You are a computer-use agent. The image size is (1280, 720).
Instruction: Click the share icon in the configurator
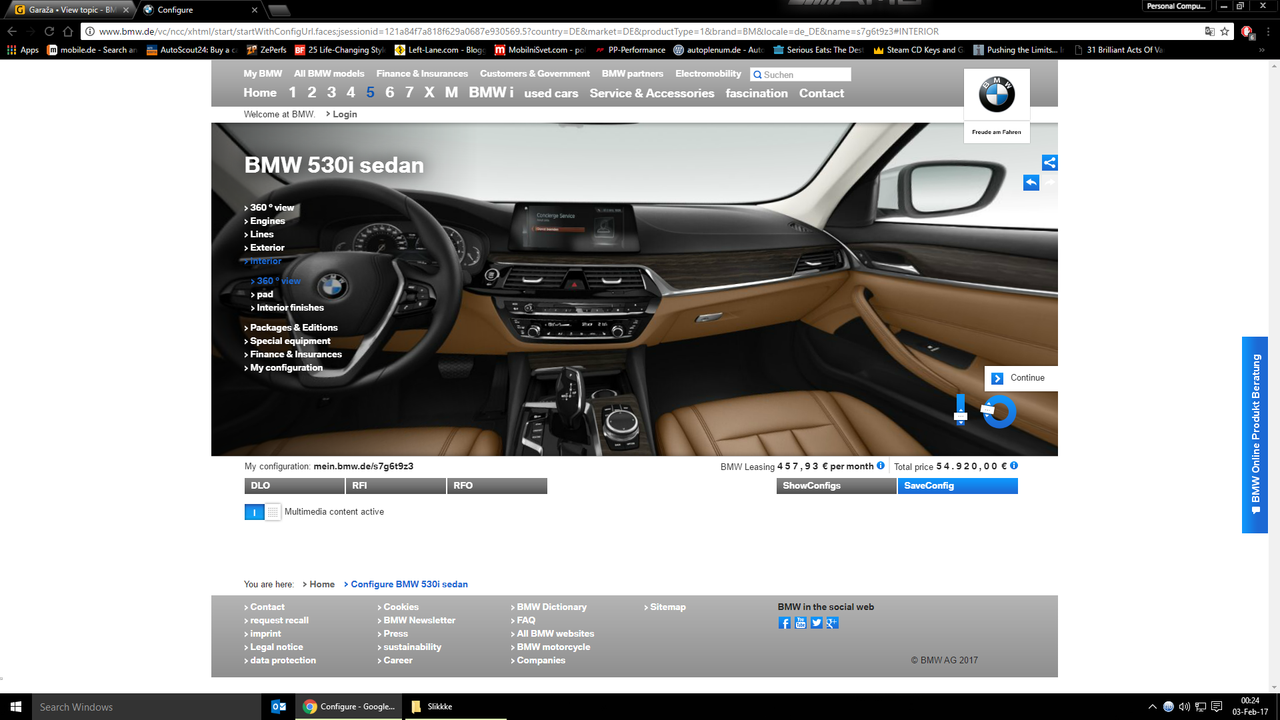(x=1049, y=161)
